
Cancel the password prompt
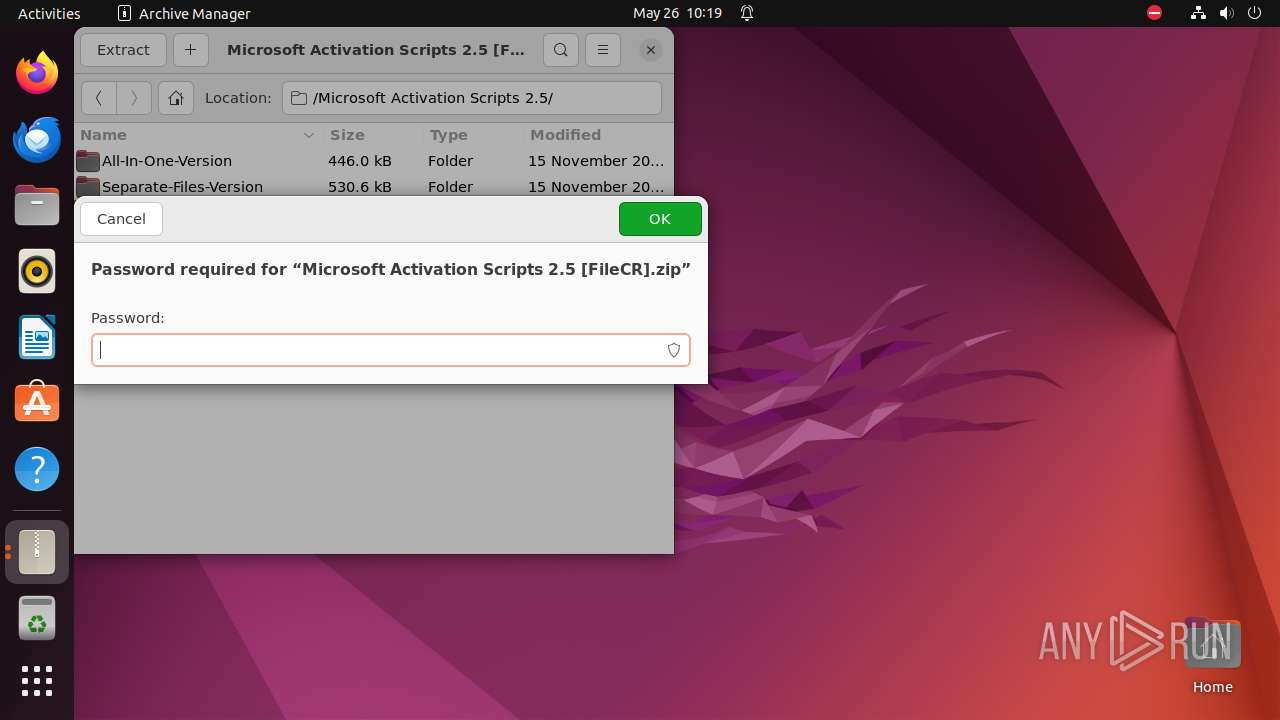pyautogui.click(x=121, y=219)
